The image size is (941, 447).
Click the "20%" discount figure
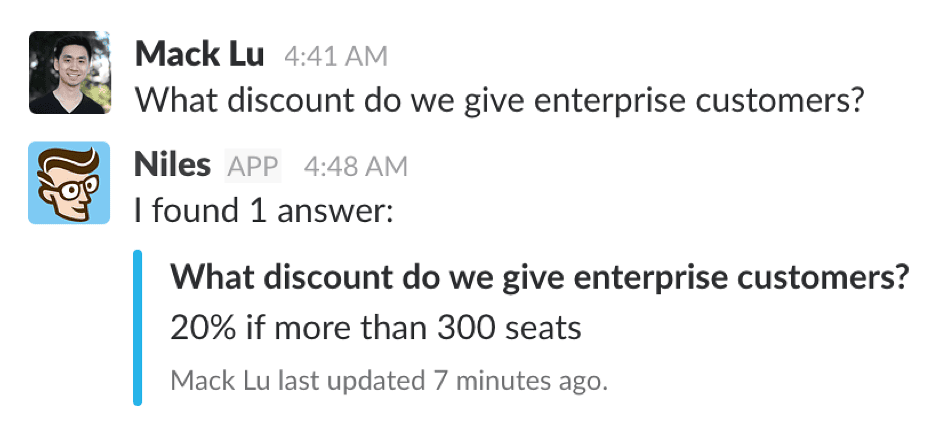(203, 328)
